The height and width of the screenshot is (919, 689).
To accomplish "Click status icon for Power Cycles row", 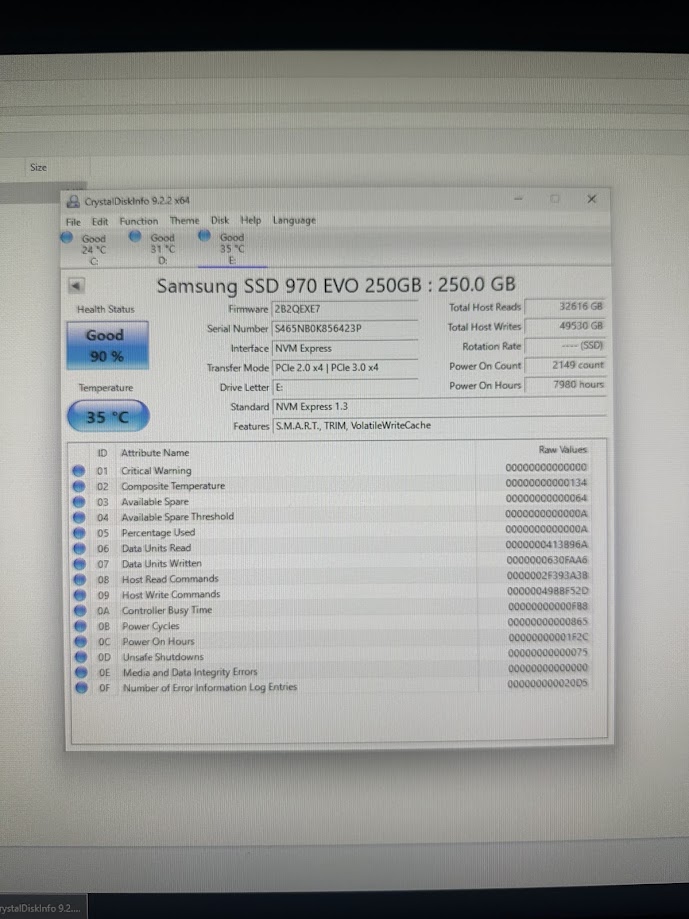I will click(x=80, y=626).
